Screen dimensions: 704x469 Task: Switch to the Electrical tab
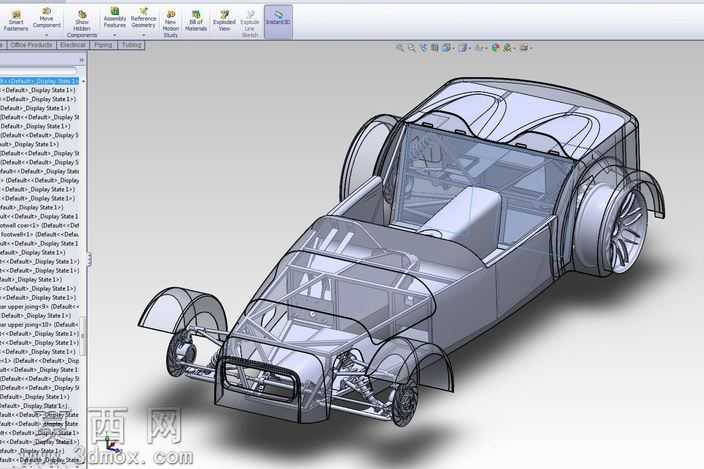[73, 45]
